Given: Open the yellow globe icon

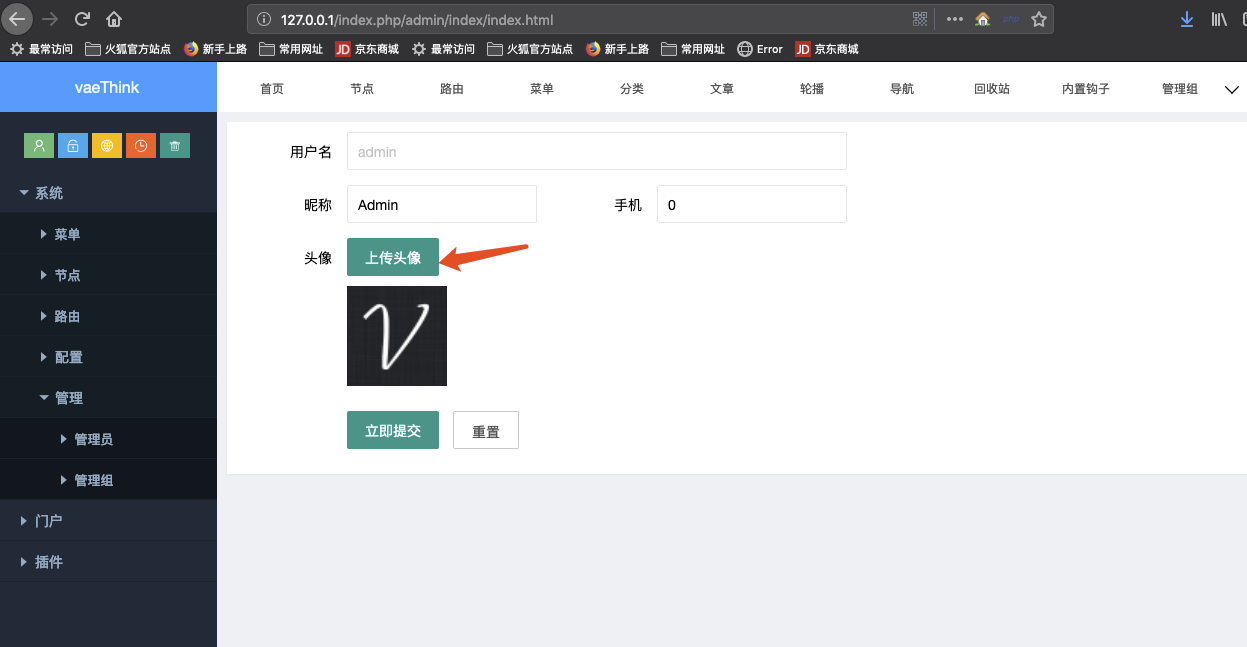Looking at the screenshot, I should tap(106, 145).
